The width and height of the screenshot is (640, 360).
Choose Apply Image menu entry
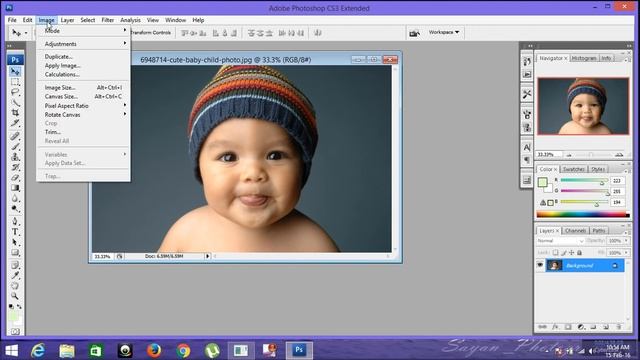[x=83, y=66]
